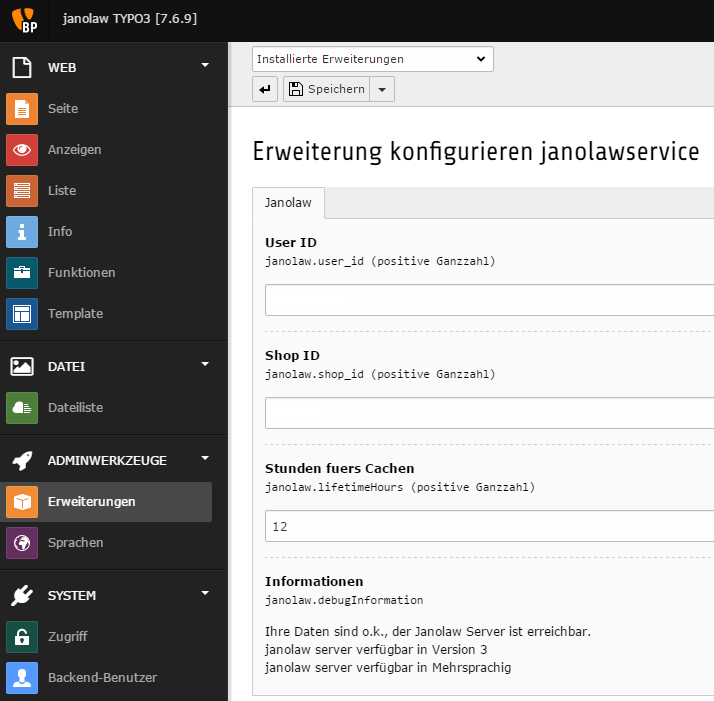Click the TYPO3 logo icon
Viewport: 714px width, 701px height.
(x=24, y=20)
